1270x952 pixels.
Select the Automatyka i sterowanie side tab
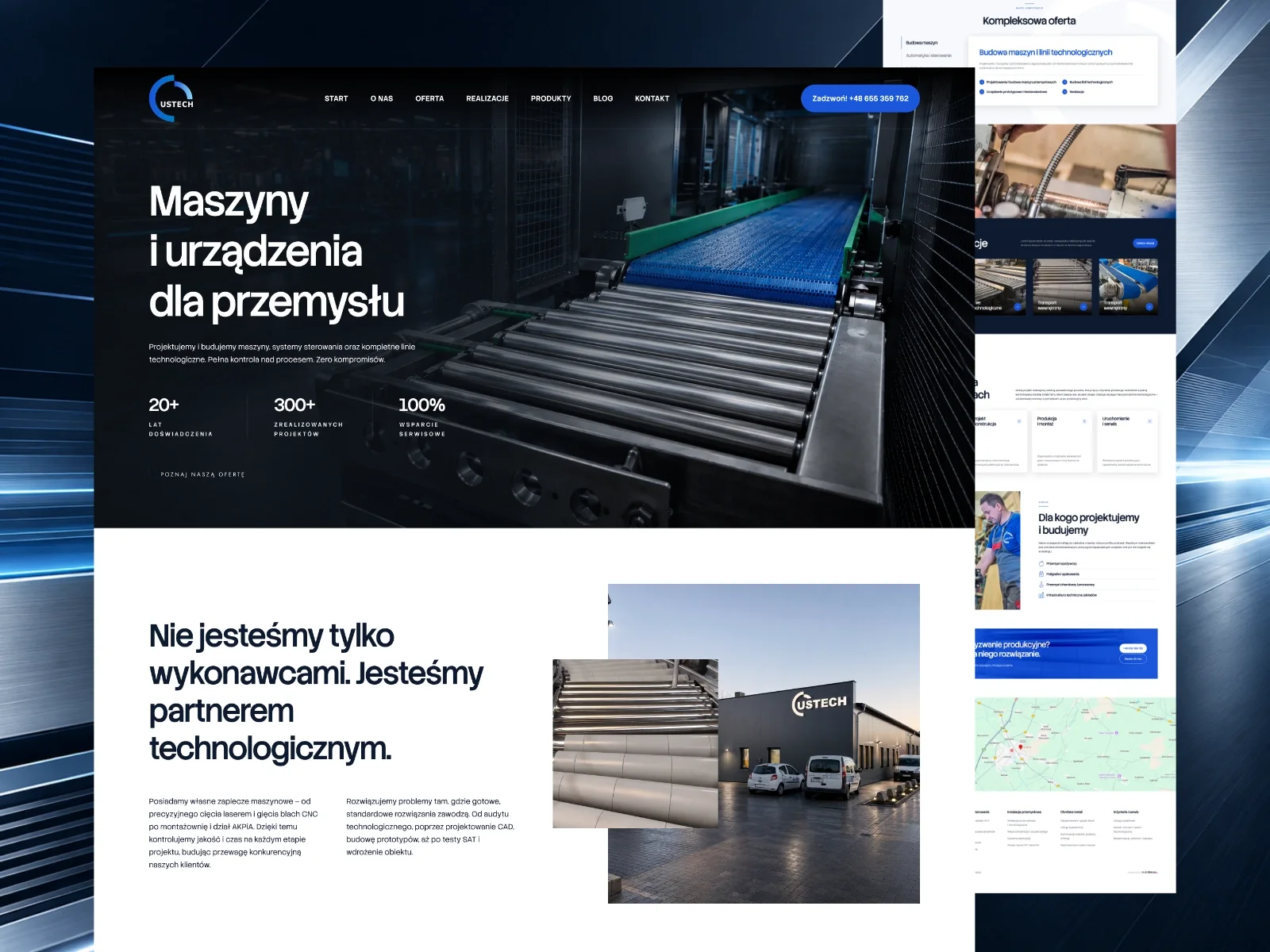[x=929, y=56]
